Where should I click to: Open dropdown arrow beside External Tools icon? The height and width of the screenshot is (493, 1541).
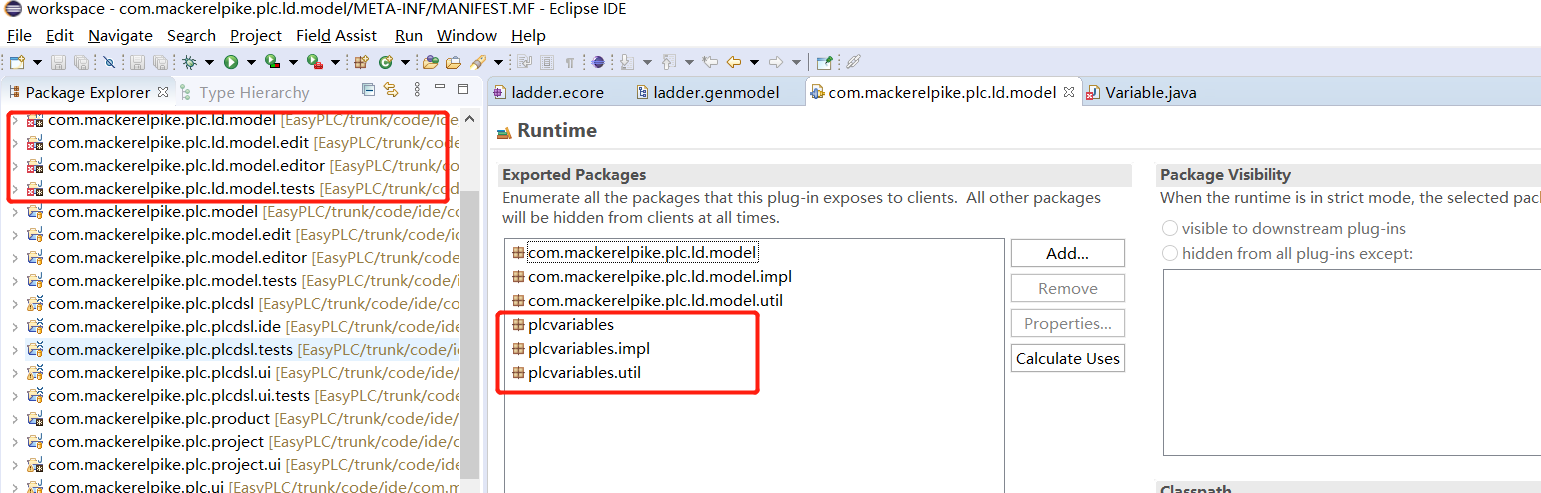click(x=335, y=62)
